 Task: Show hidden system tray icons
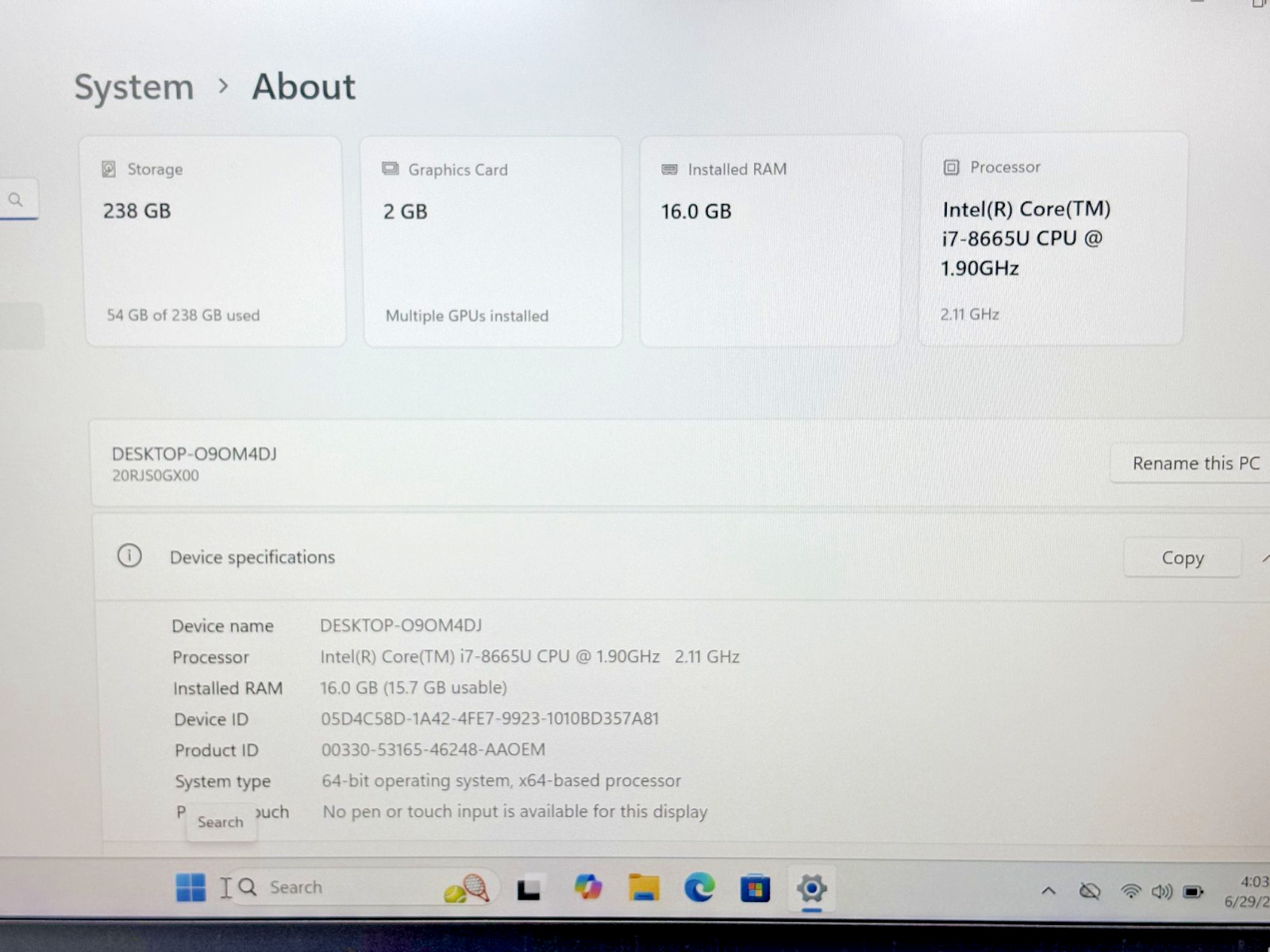(x=1049, y=891)
